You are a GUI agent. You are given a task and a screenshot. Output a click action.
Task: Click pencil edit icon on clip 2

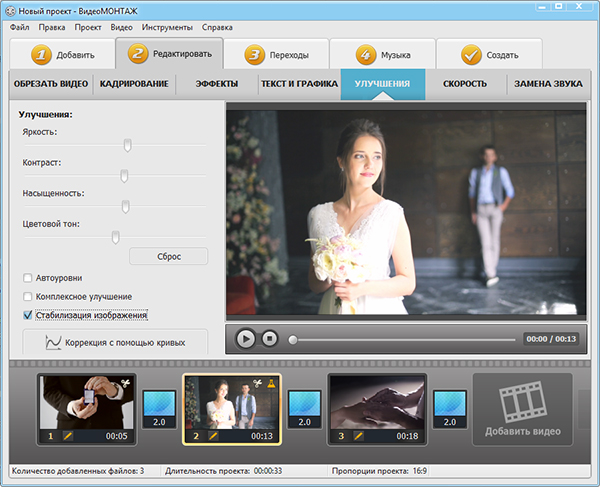coord(212,436)
